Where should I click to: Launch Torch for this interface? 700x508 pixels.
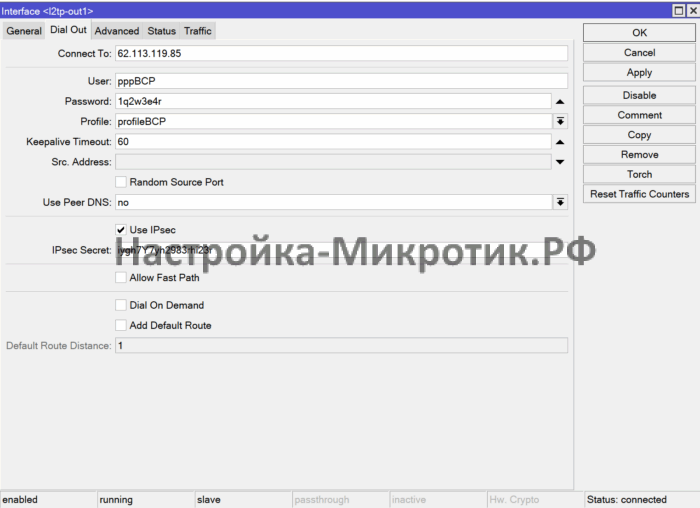coord(639,174)
